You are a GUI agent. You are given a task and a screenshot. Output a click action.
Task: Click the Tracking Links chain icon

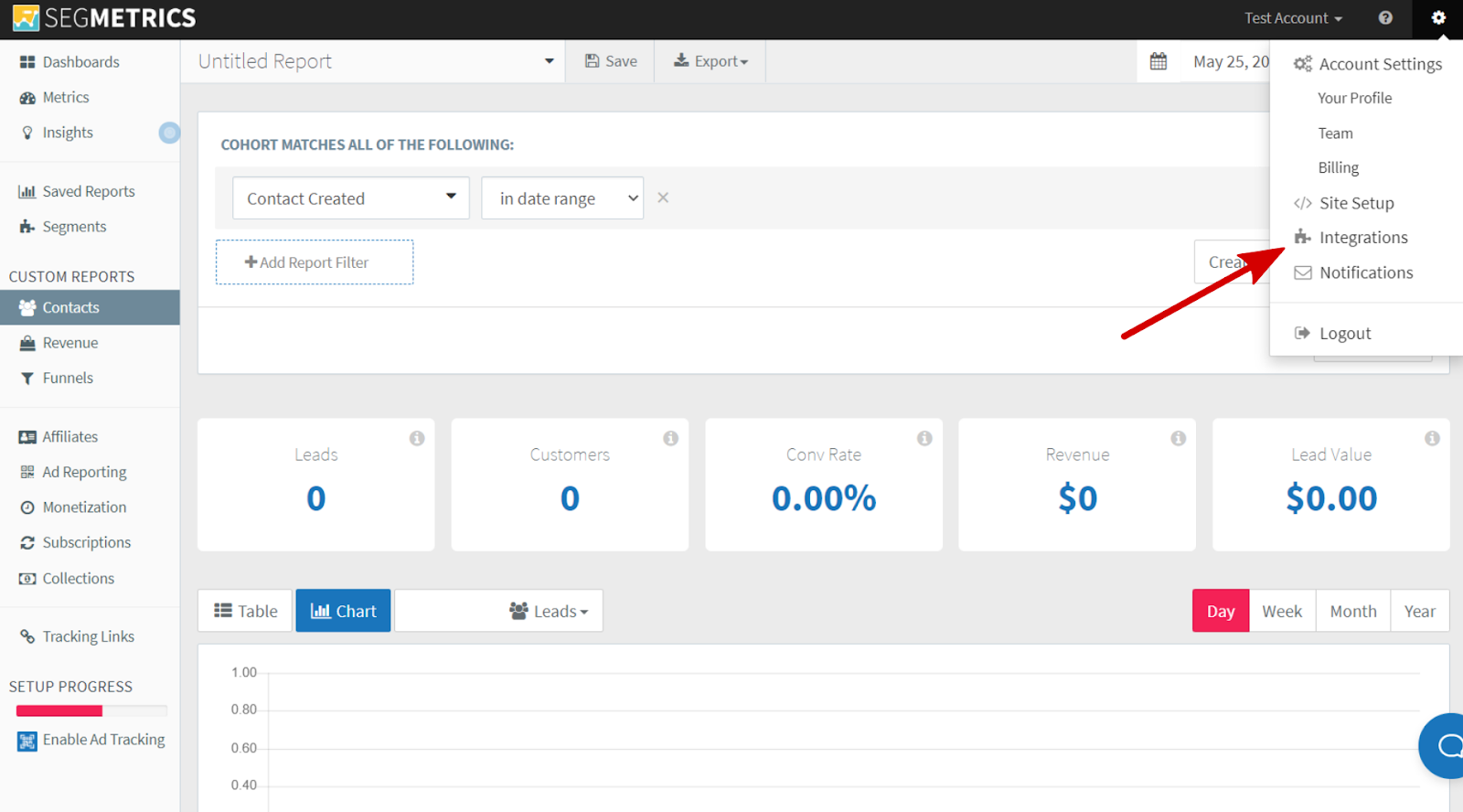click(x=27, y=636)
